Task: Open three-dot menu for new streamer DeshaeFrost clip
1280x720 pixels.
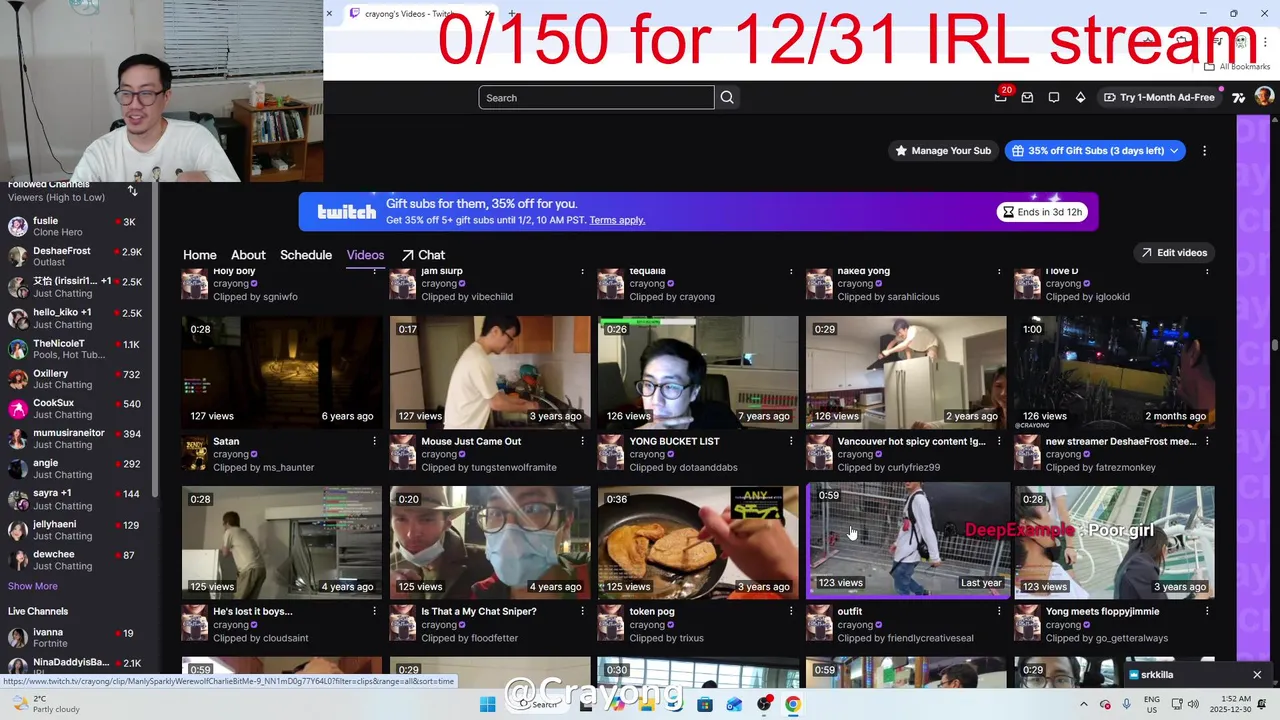Action: [1206, 441]
